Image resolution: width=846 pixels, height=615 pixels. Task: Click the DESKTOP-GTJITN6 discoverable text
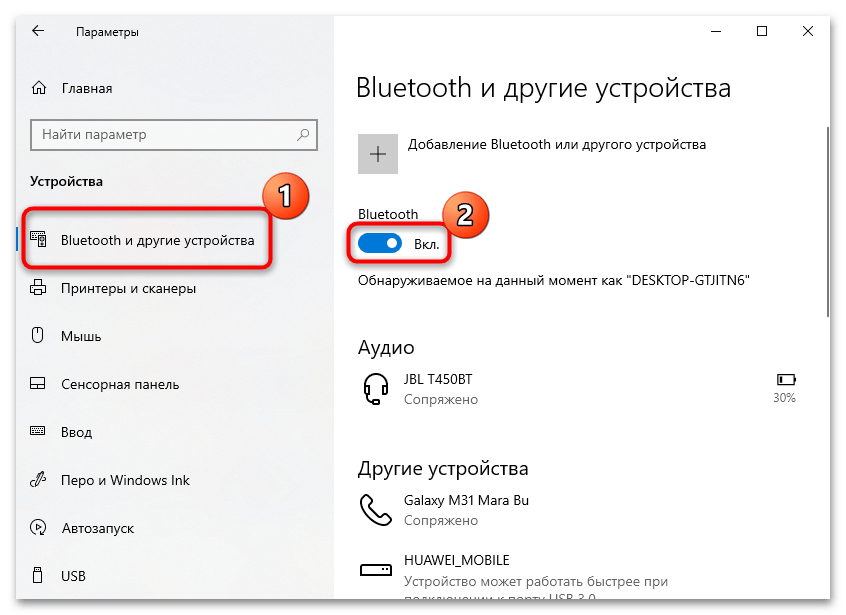[554, 281]
